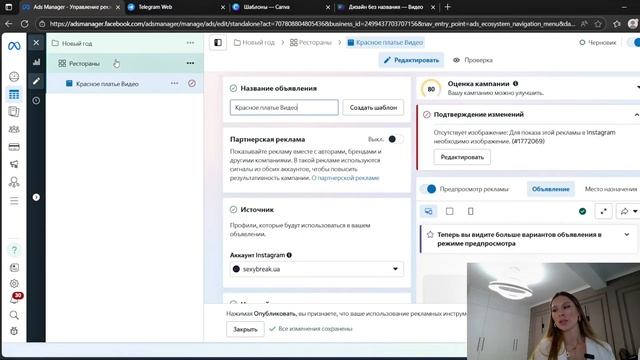
Task: Close the editing panel with X icon
Action: (36, 42)
